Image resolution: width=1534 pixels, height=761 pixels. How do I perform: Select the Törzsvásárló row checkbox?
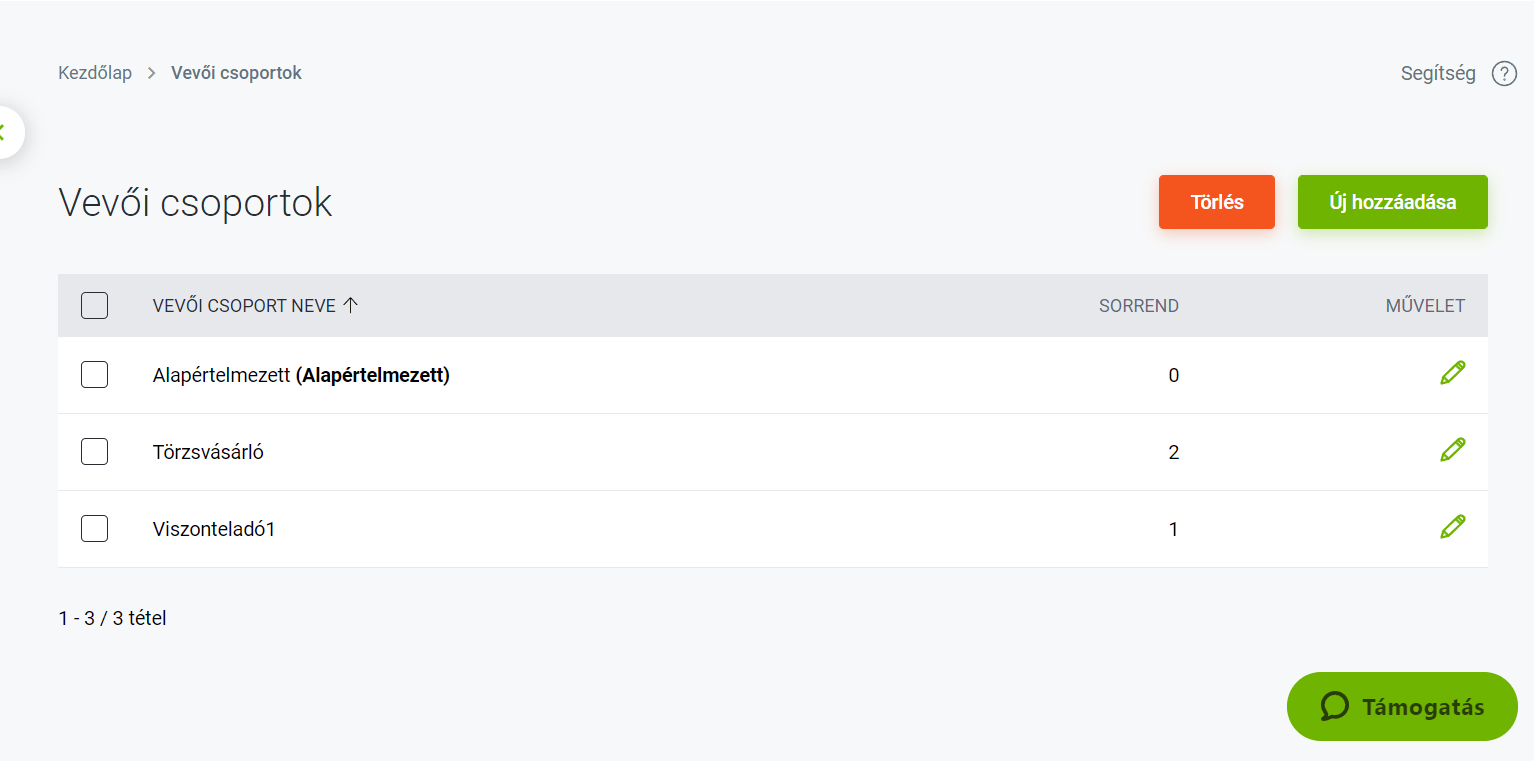pyautogui.click(x=94, y=452)
